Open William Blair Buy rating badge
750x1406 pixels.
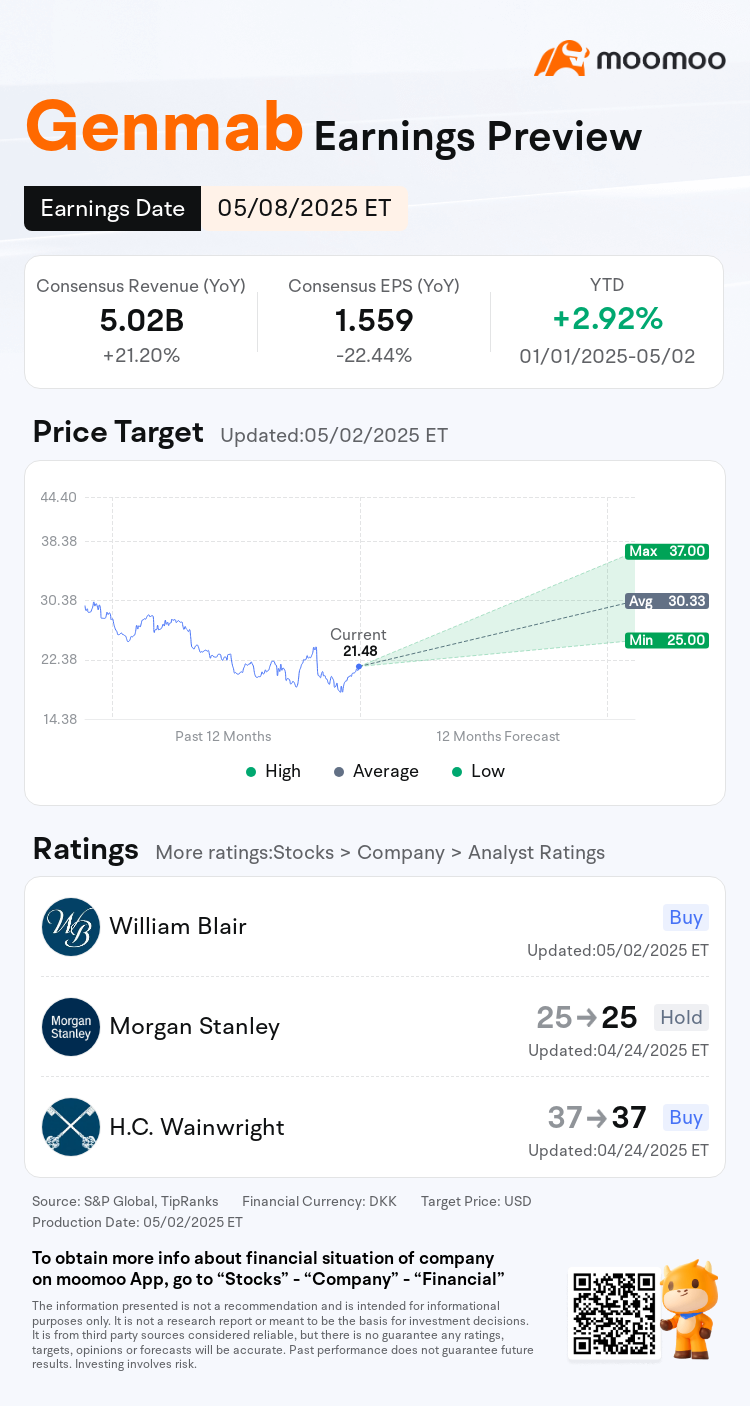(686, 917)
